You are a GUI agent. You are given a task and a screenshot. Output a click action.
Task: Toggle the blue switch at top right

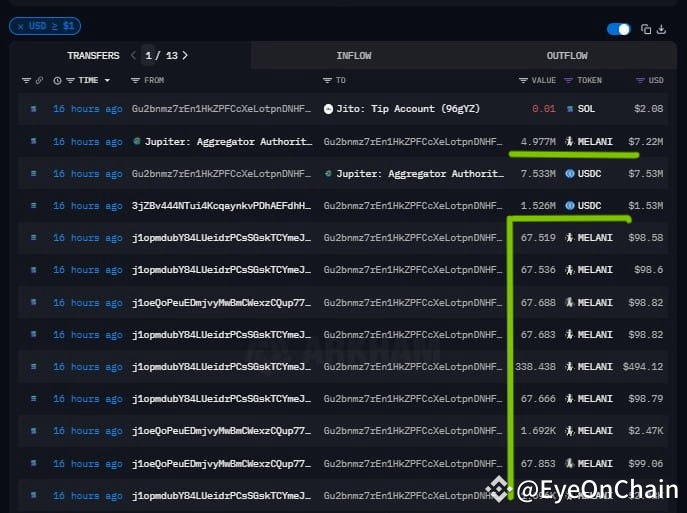tap(618, 29)
